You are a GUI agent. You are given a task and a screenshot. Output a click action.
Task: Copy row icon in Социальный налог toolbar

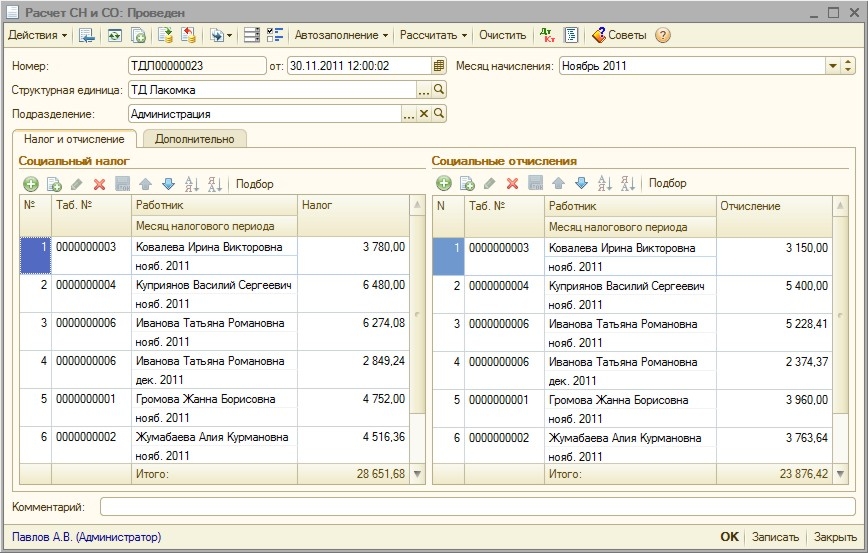(x=54, y=184)
